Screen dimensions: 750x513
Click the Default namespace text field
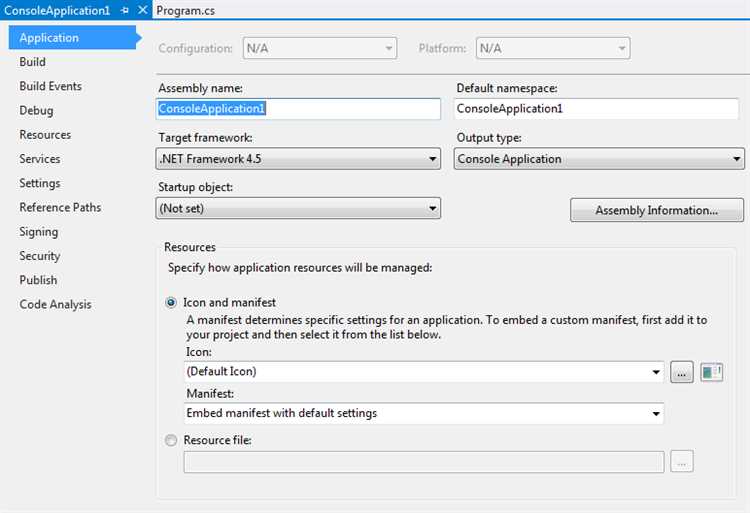click(x=598, y=109)
